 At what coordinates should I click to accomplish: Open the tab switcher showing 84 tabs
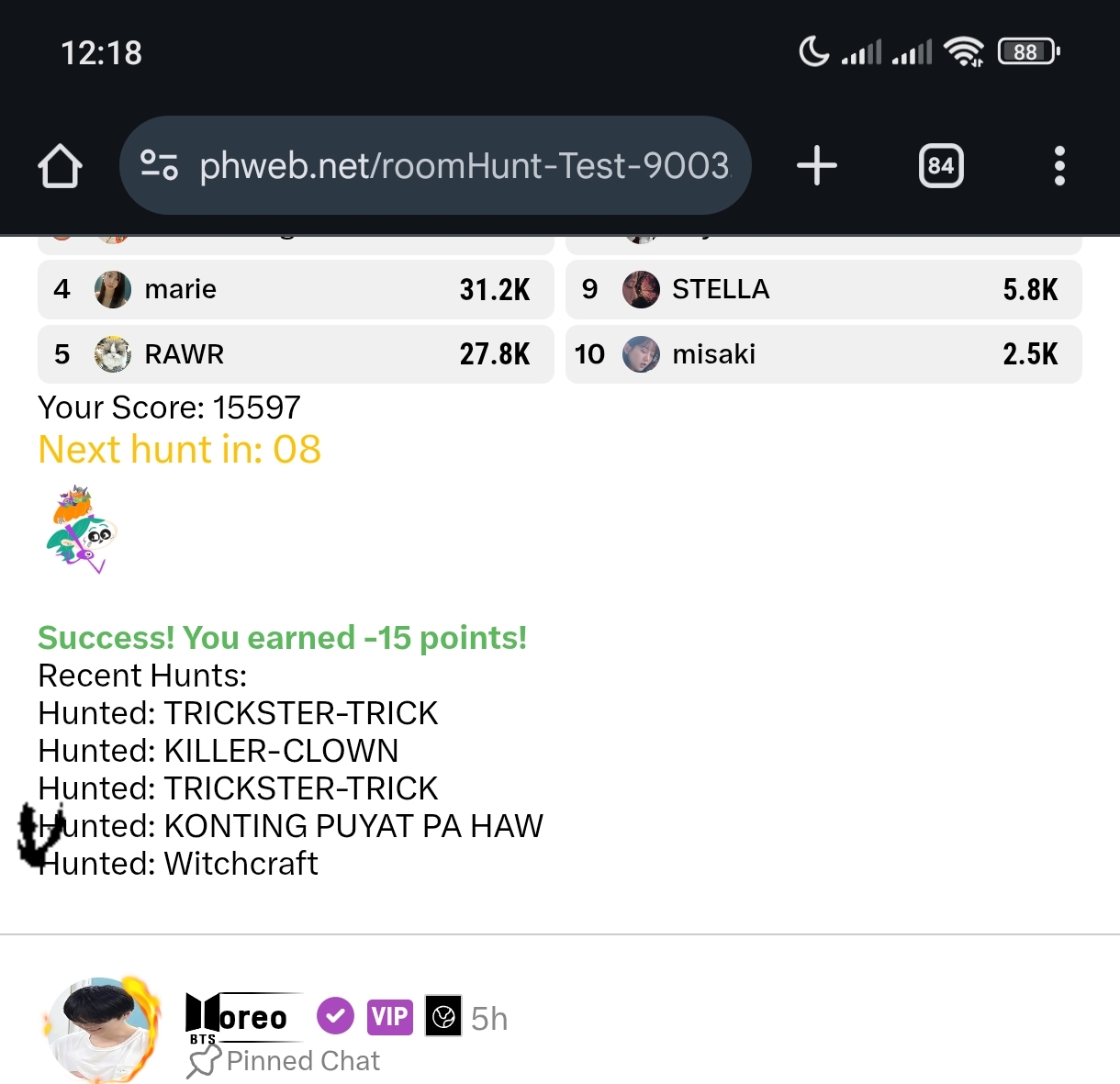point(941,166)
